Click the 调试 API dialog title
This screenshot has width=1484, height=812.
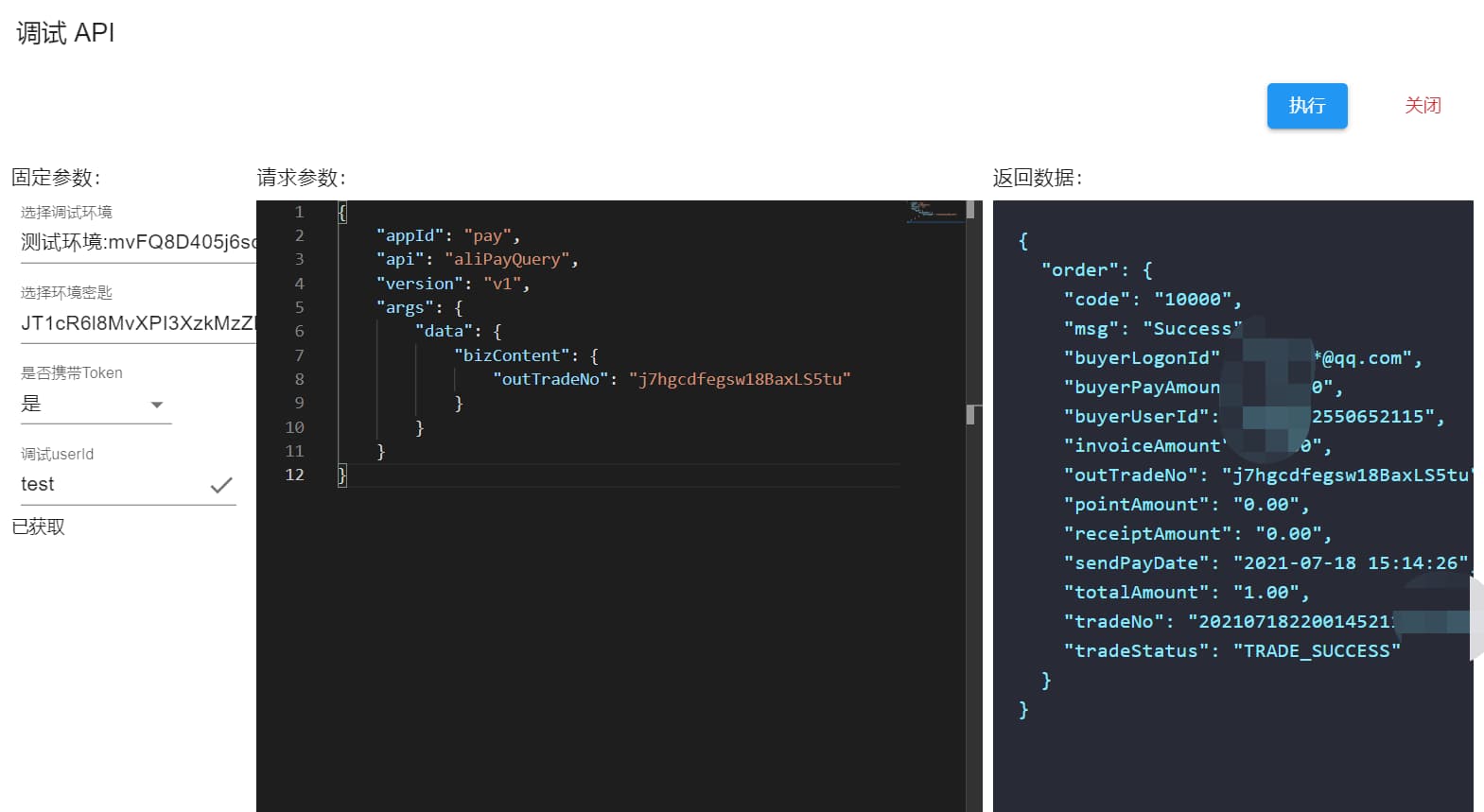(65, 33)
